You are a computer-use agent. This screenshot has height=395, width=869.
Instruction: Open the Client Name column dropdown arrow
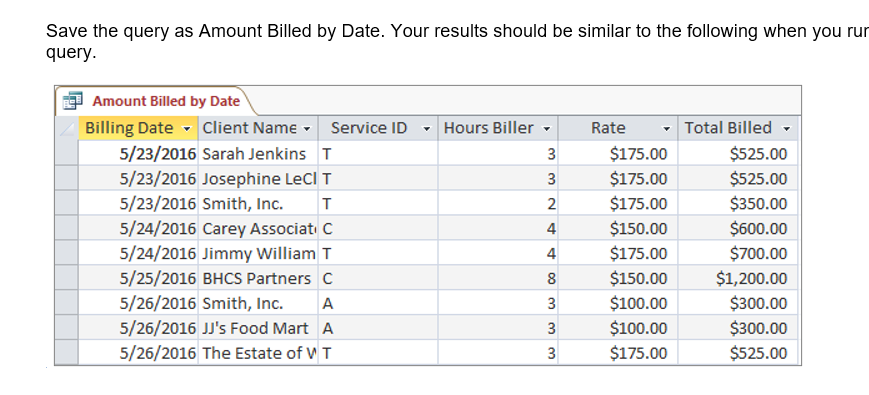pyautogui.click(x=307, y=129)
